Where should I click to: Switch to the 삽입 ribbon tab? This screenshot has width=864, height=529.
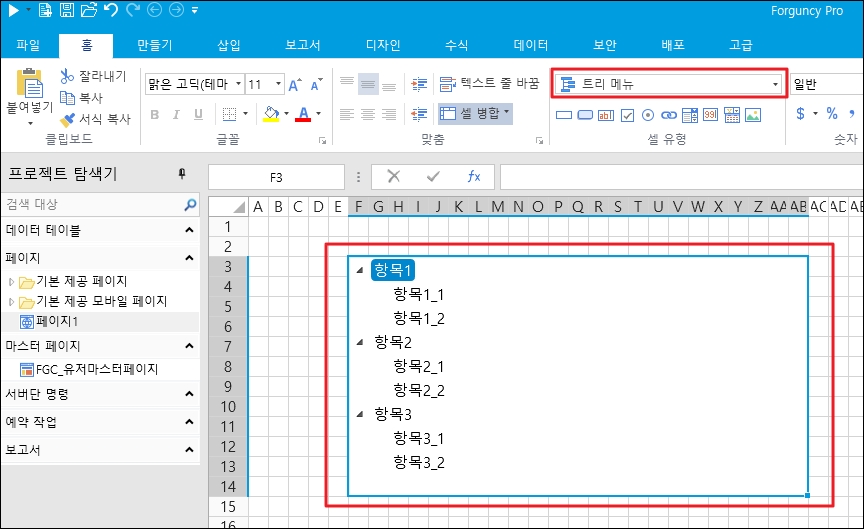pos(228,45)
